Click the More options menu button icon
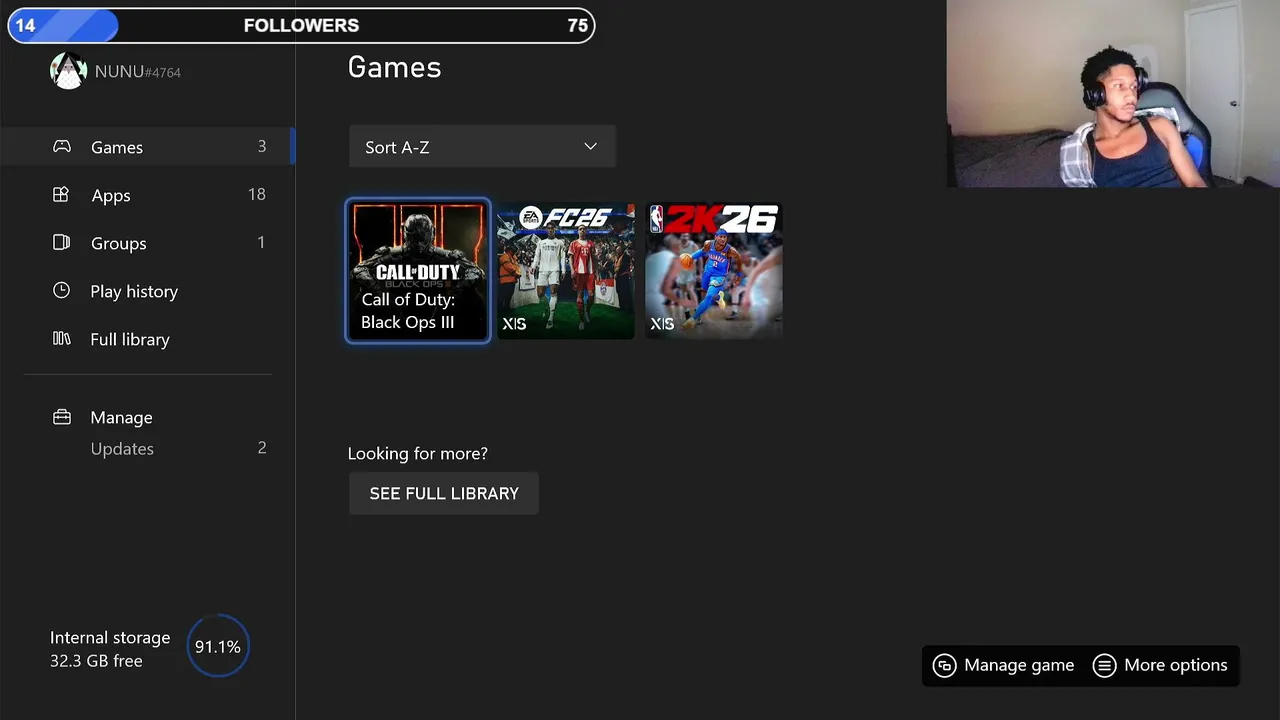Image resolution: width=1280 pixels, height=720 pixels. pyautogui.click(x=1104, y=666)
